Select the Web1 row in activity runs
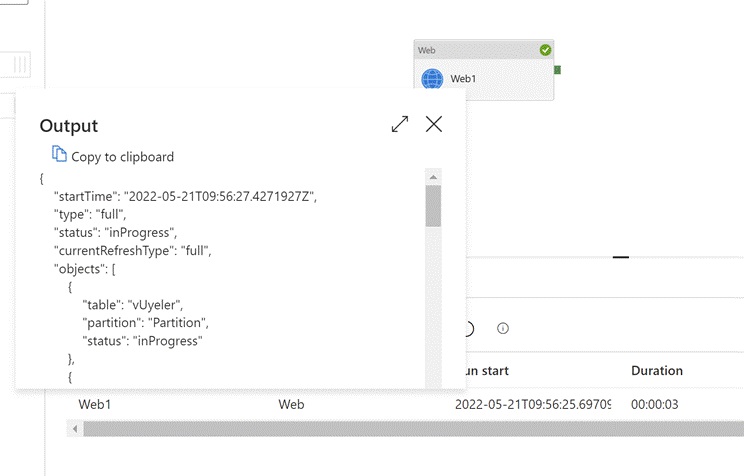Viewport: 744px width, 476px height. (x=94, y=404)
